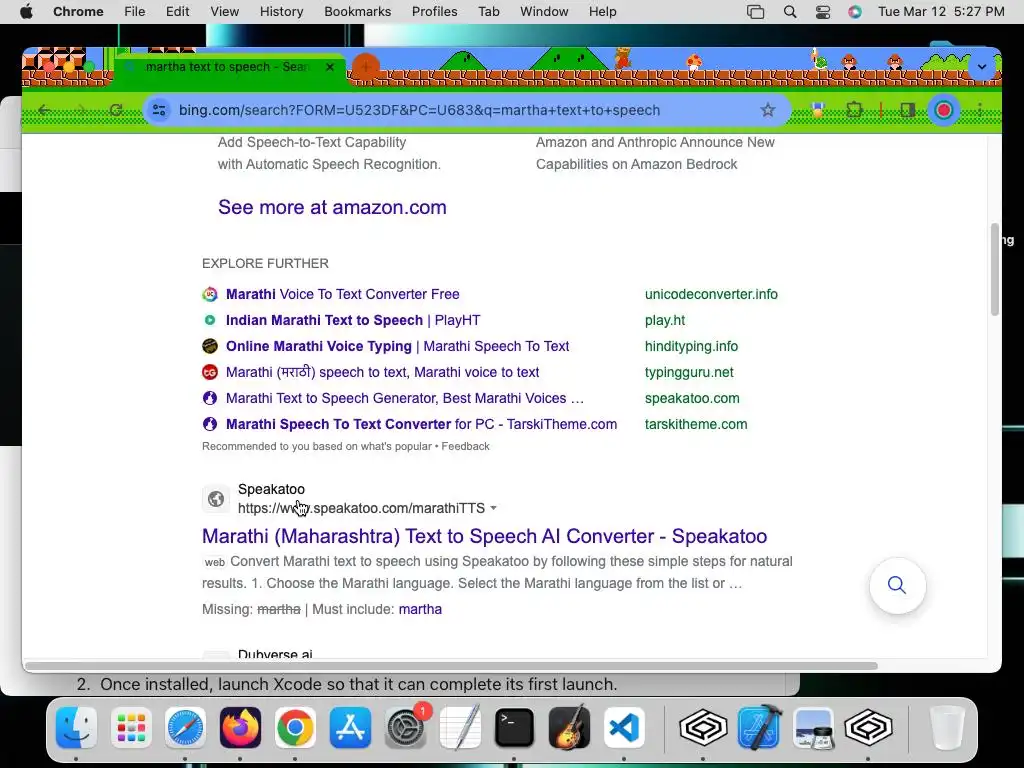Open the Bookmarks menu
Image resolution: width=1024 pixels, height=768 pixels.
pos(357,12)
